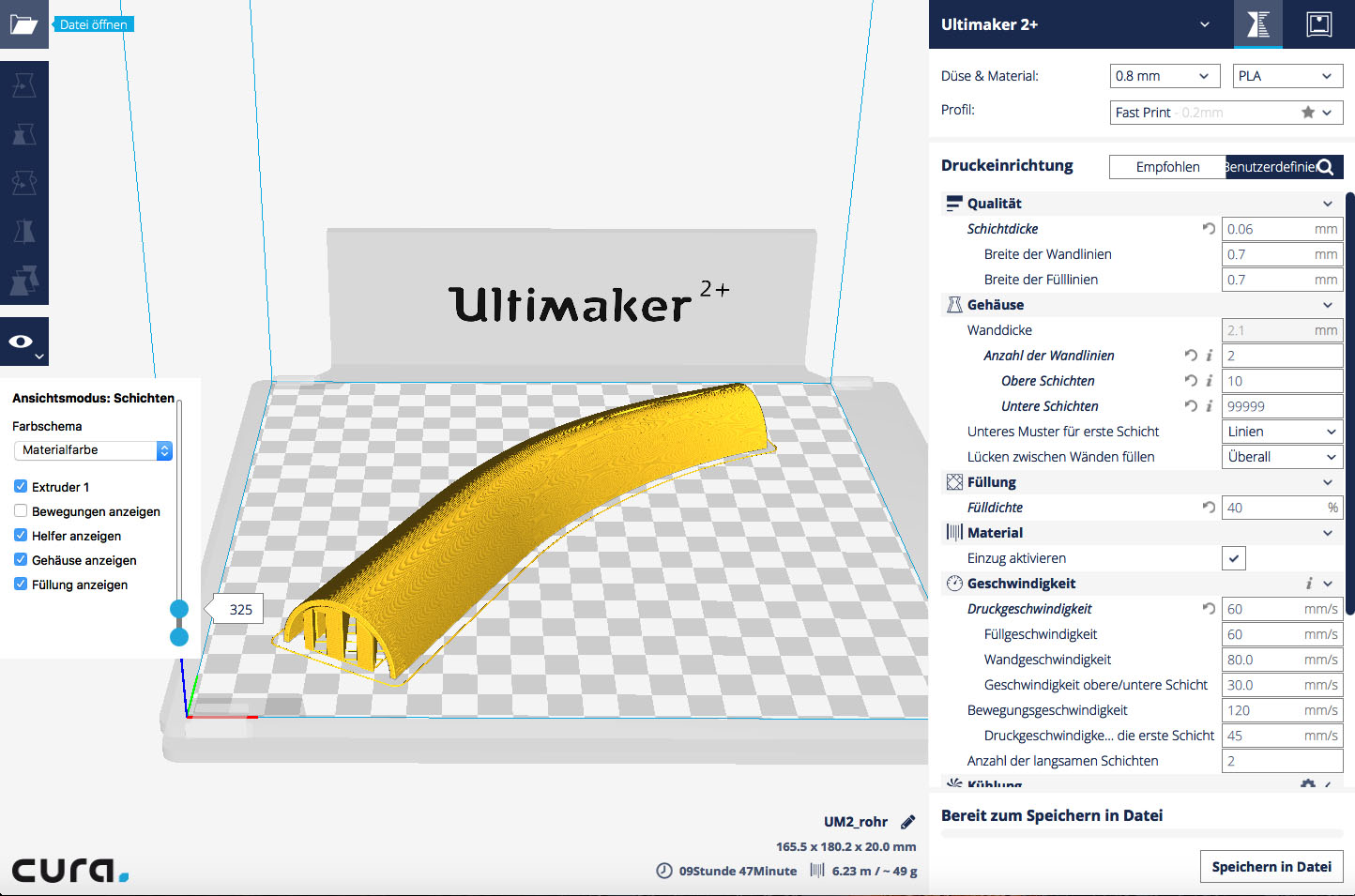The height and width of the screenshot is (896, 1355).
Task: Click the Schichtdicke 0.06 field
Action: pos(1283,229)
